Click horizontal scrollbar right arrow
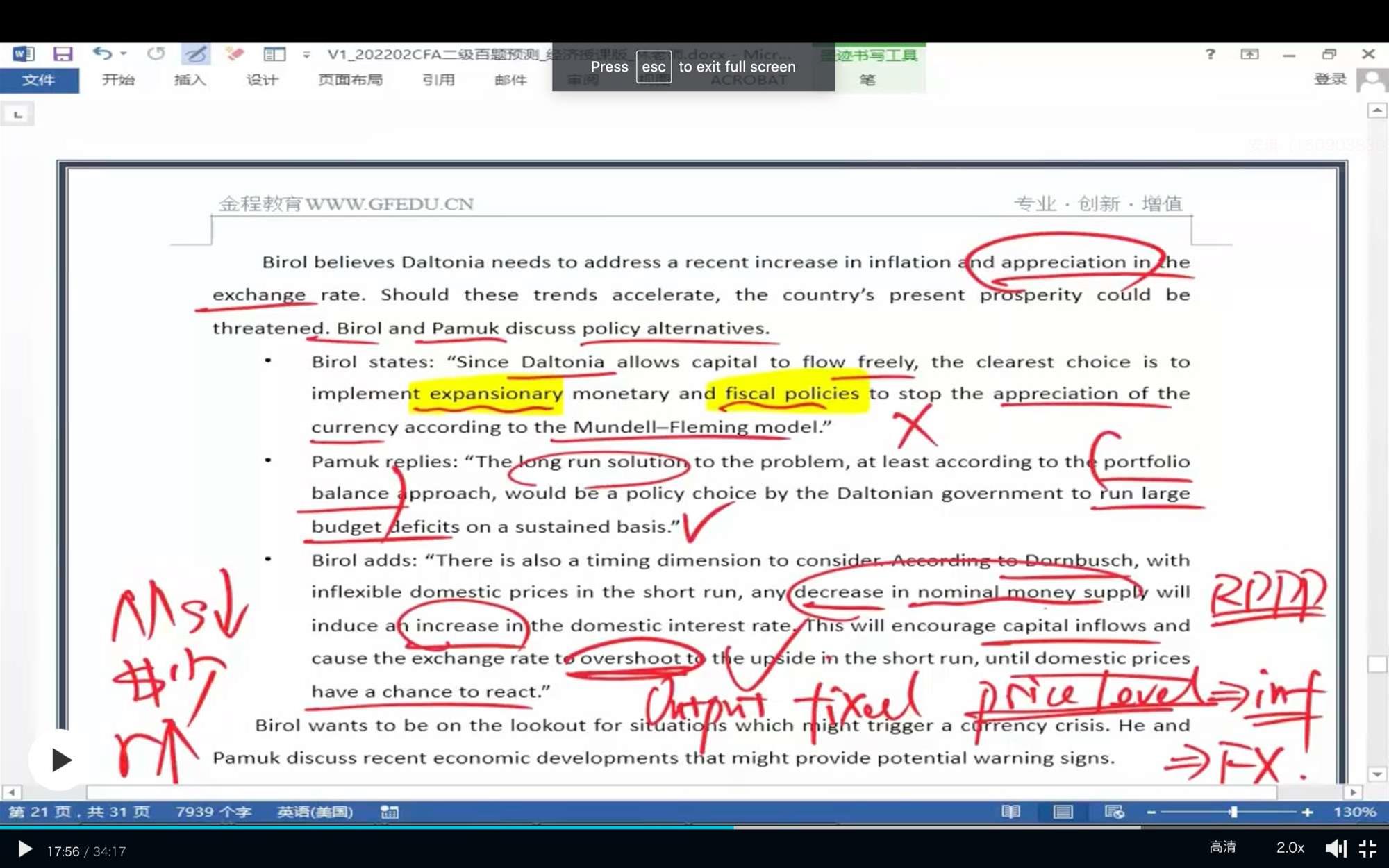Image resolution: width=1389 pixels, height=868 pixels. click(x=1352, y=792)
